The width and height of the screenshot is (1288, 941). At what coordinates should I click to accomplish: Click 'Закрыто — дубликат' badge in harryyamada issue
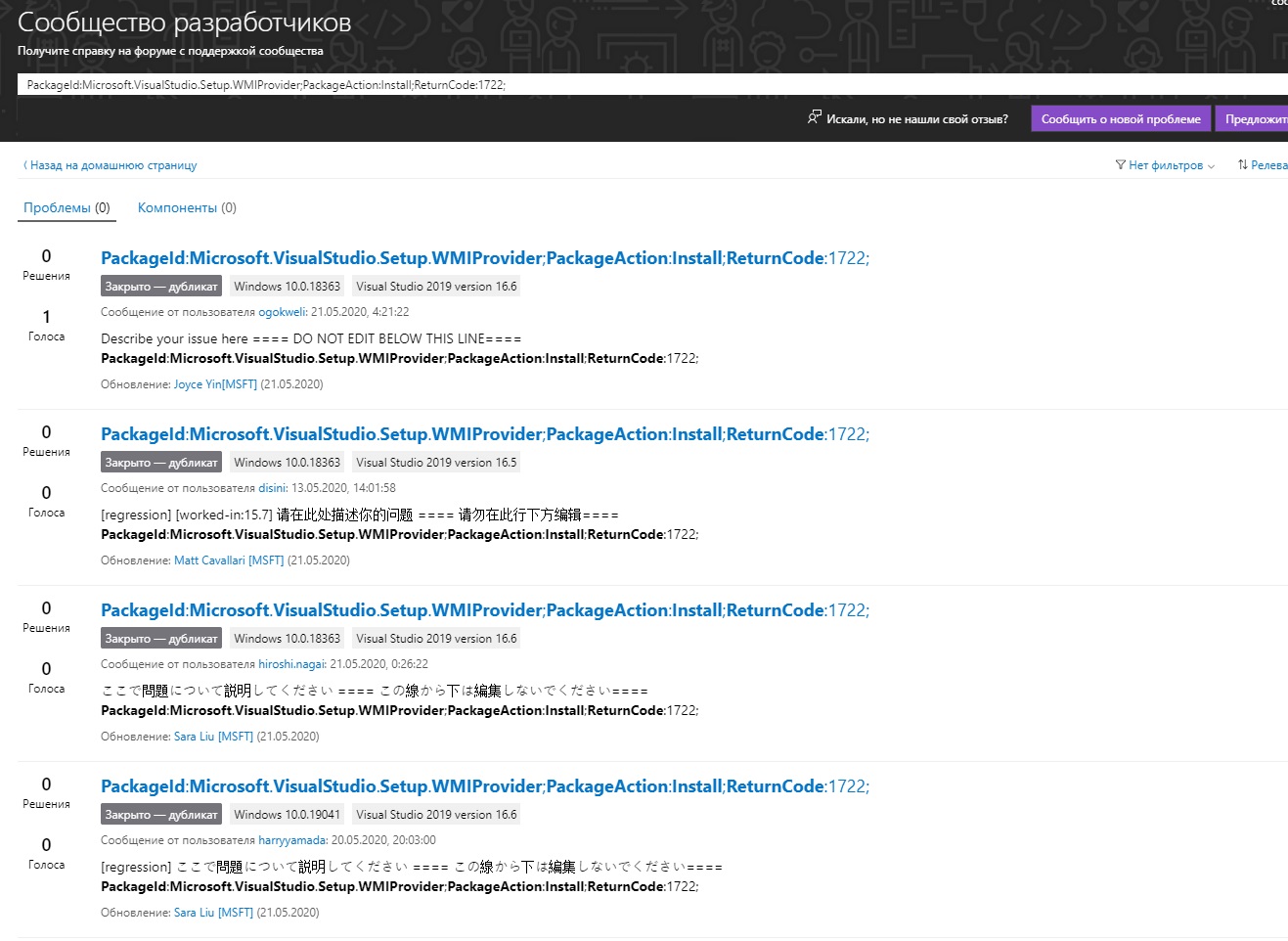161,815
